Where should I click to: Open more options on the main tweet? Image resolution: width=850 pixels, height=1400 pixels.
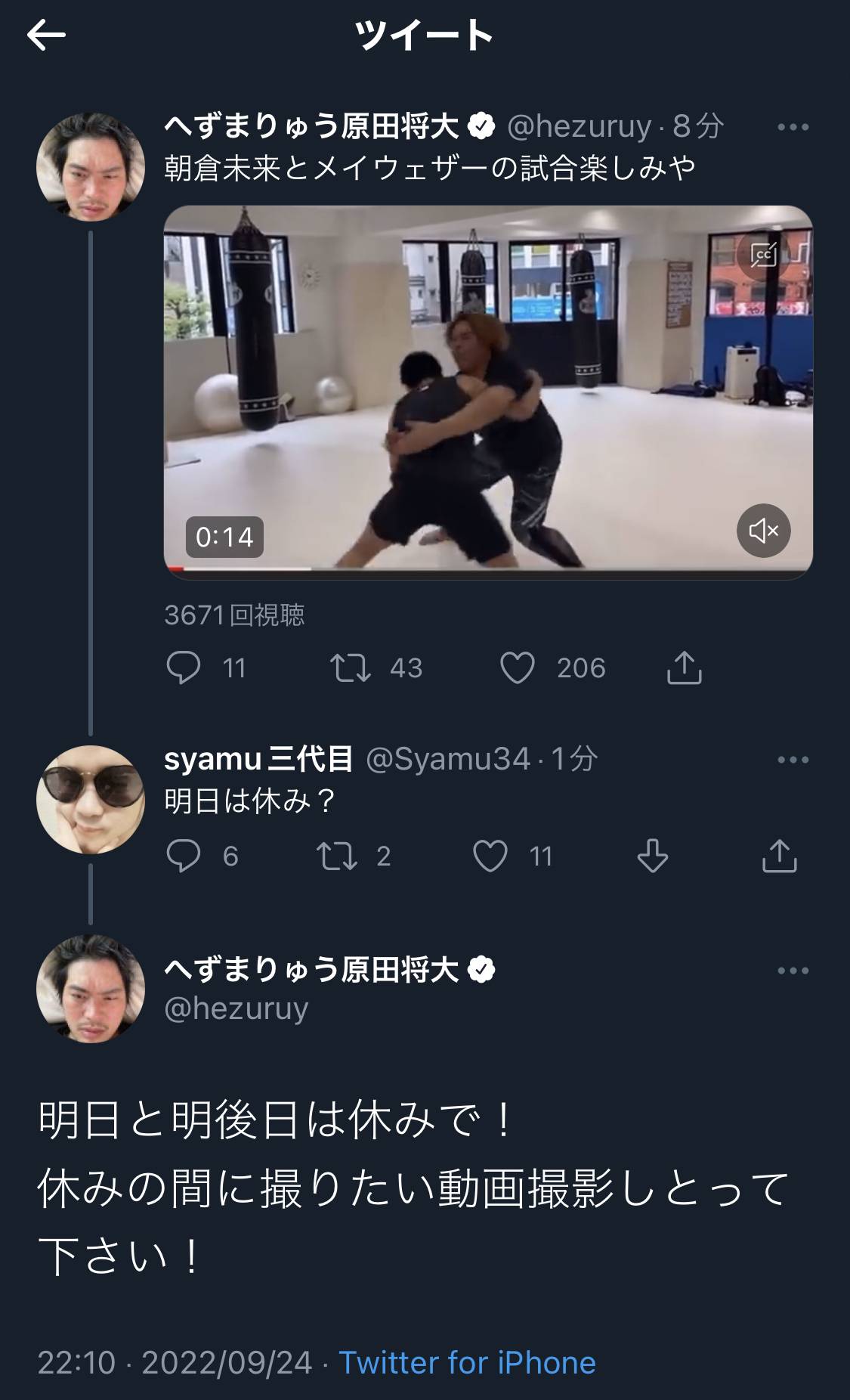click(793, 971)
